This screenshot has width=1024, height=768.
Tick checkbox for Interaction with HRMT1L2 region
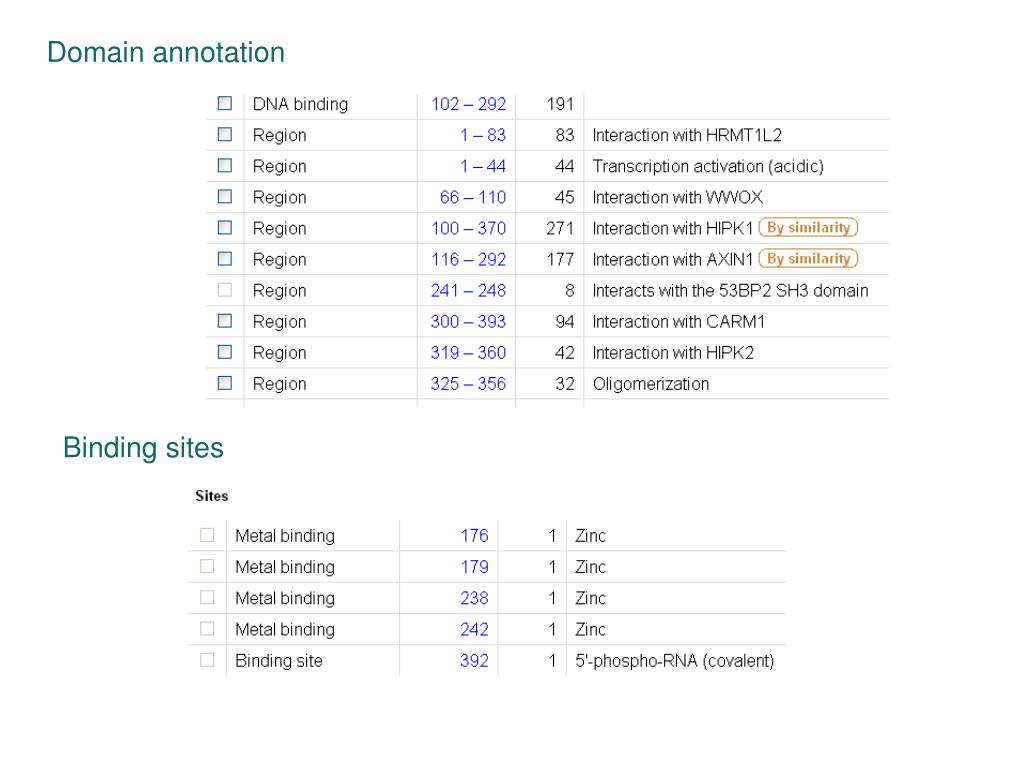click(225, 134)
